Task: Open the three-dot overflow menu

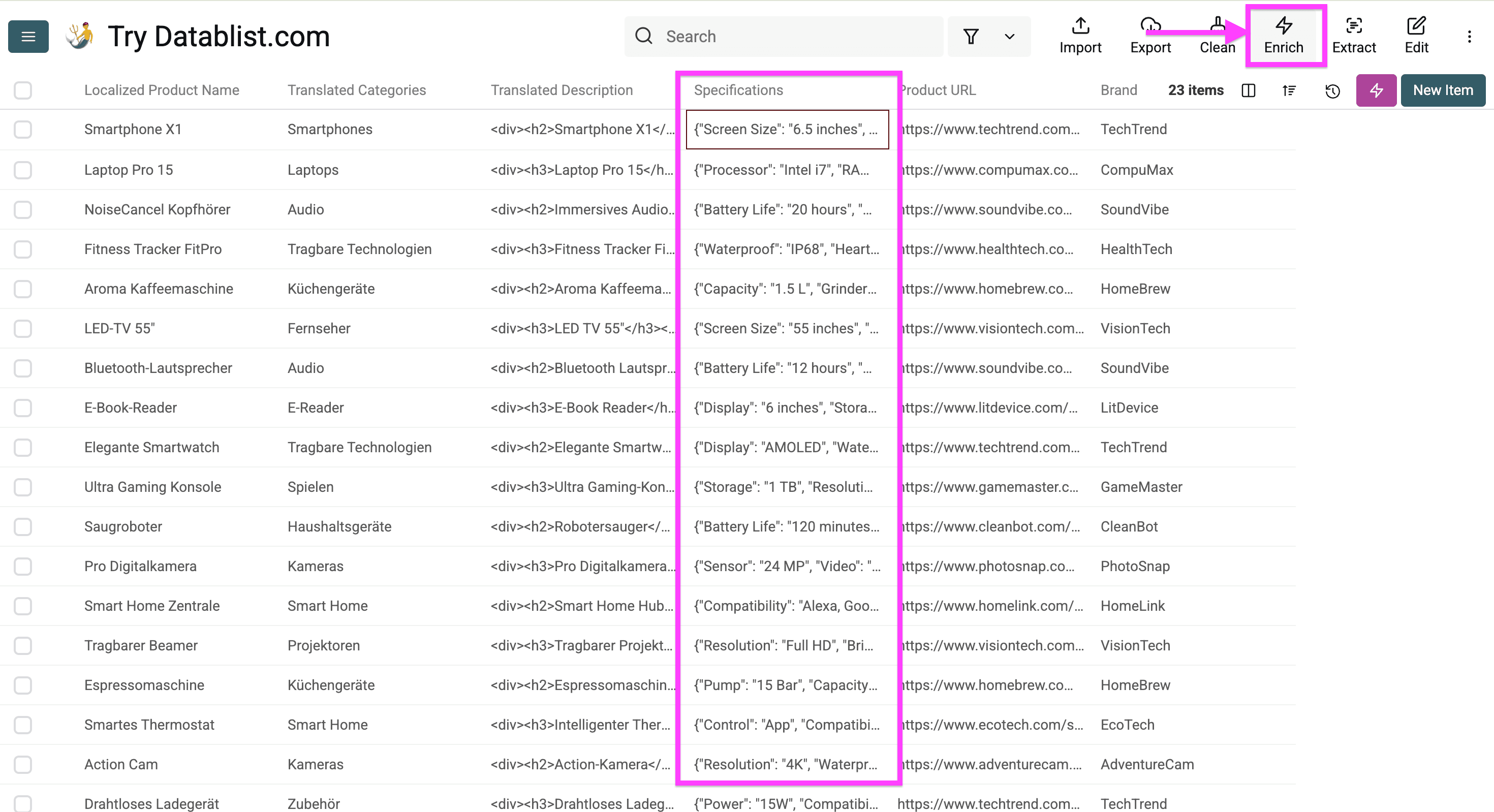Action: click(1469, 36)
